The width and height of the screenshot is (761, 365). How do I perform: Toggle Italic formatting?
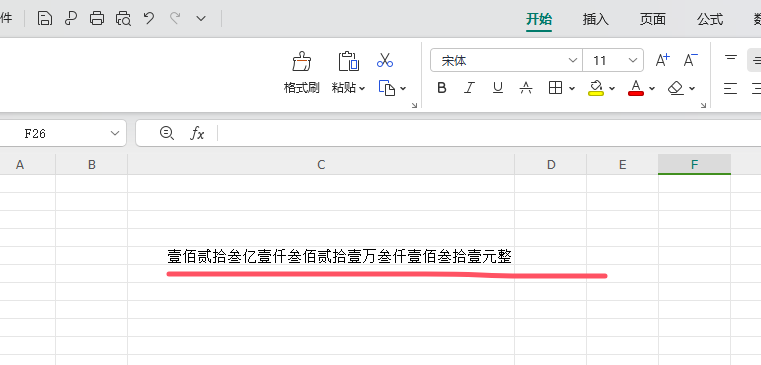pyautogui.click(x=469, y=88)
